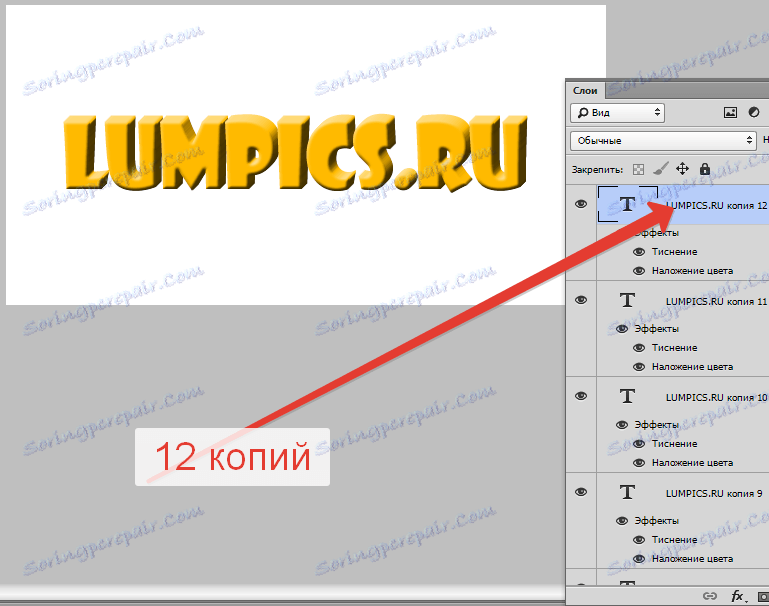769x606 pixels.
Task: Toggle Эффекты visibility on копия 10
Action: click(x=622, y=425)
